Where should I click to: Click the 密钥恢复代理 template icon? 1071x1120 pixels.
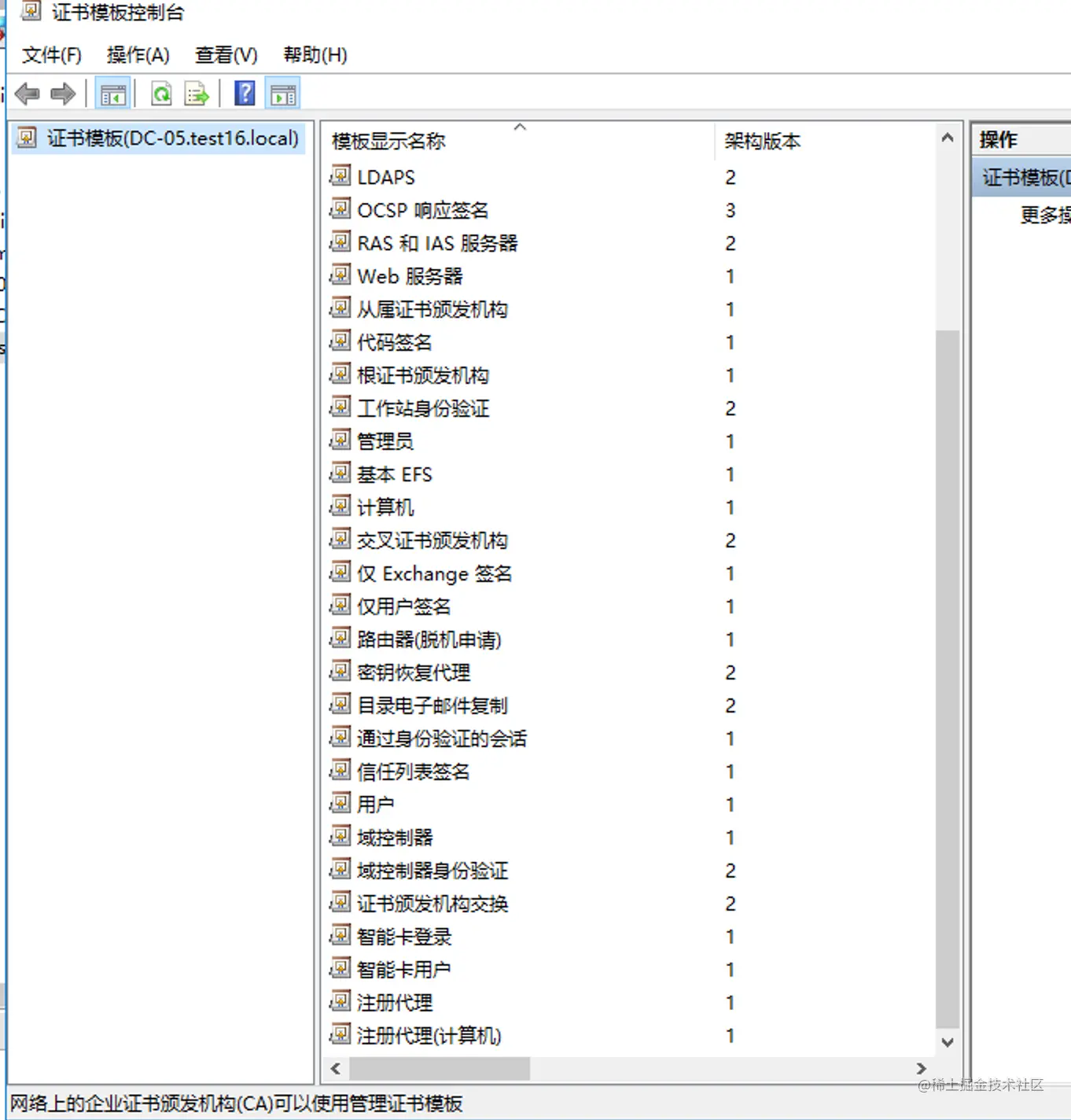(x=340, y=671)
